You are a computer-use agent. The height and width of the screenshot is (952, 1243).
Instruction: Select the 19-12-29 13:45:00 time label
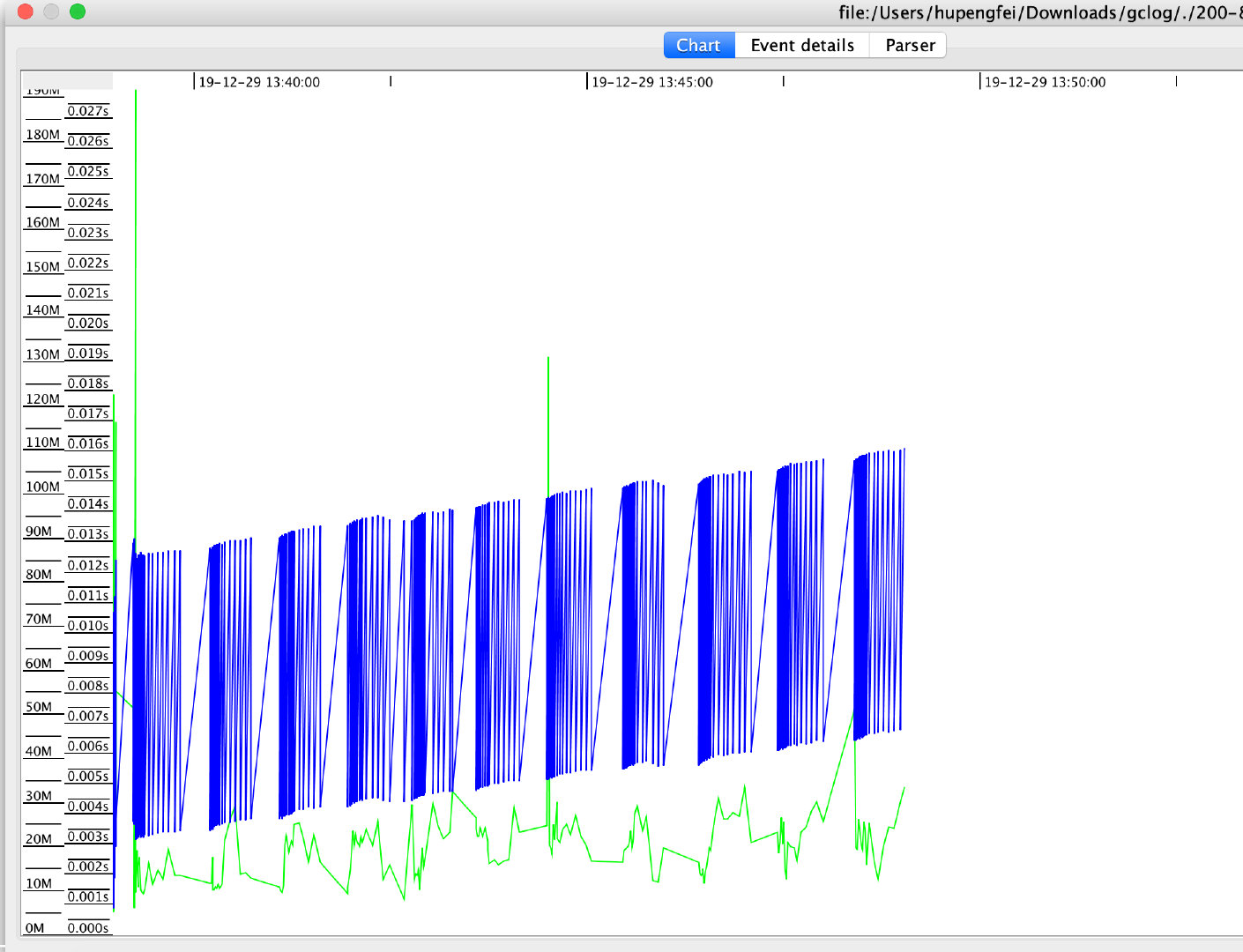651,82
